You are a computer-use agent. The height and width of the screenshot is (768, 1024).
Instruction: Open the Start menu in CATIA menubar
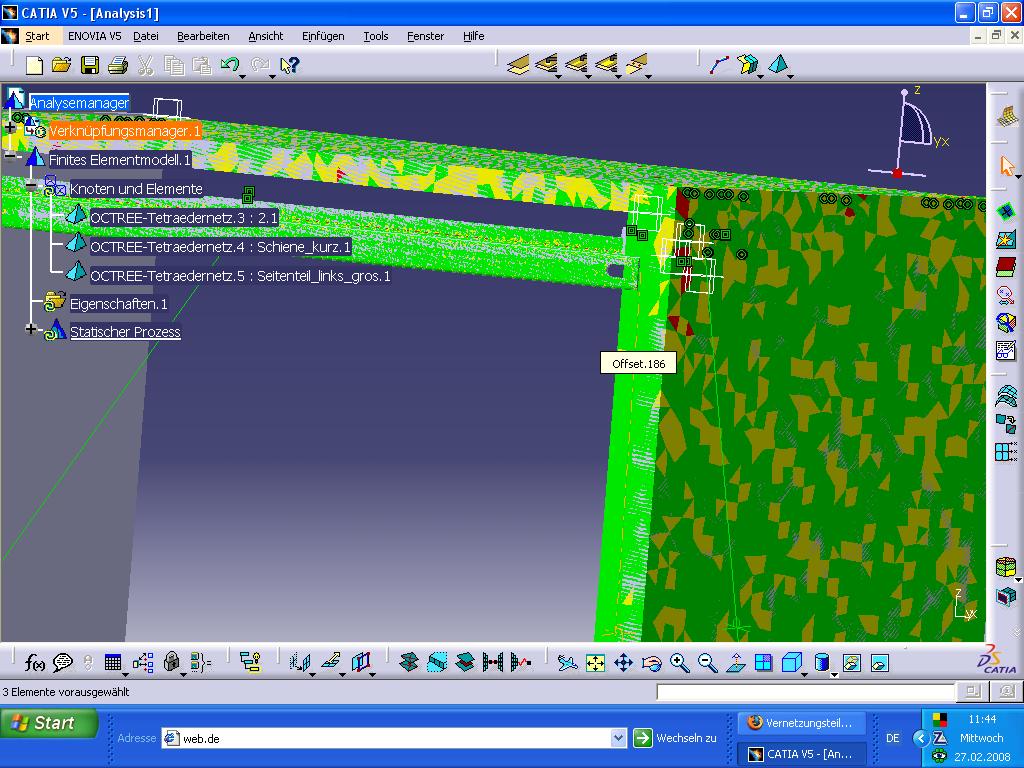point(37,36)
